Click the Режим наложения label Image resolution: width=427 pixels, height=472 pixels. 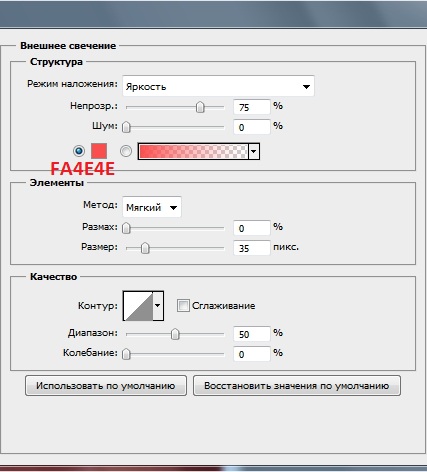(72, 84)
